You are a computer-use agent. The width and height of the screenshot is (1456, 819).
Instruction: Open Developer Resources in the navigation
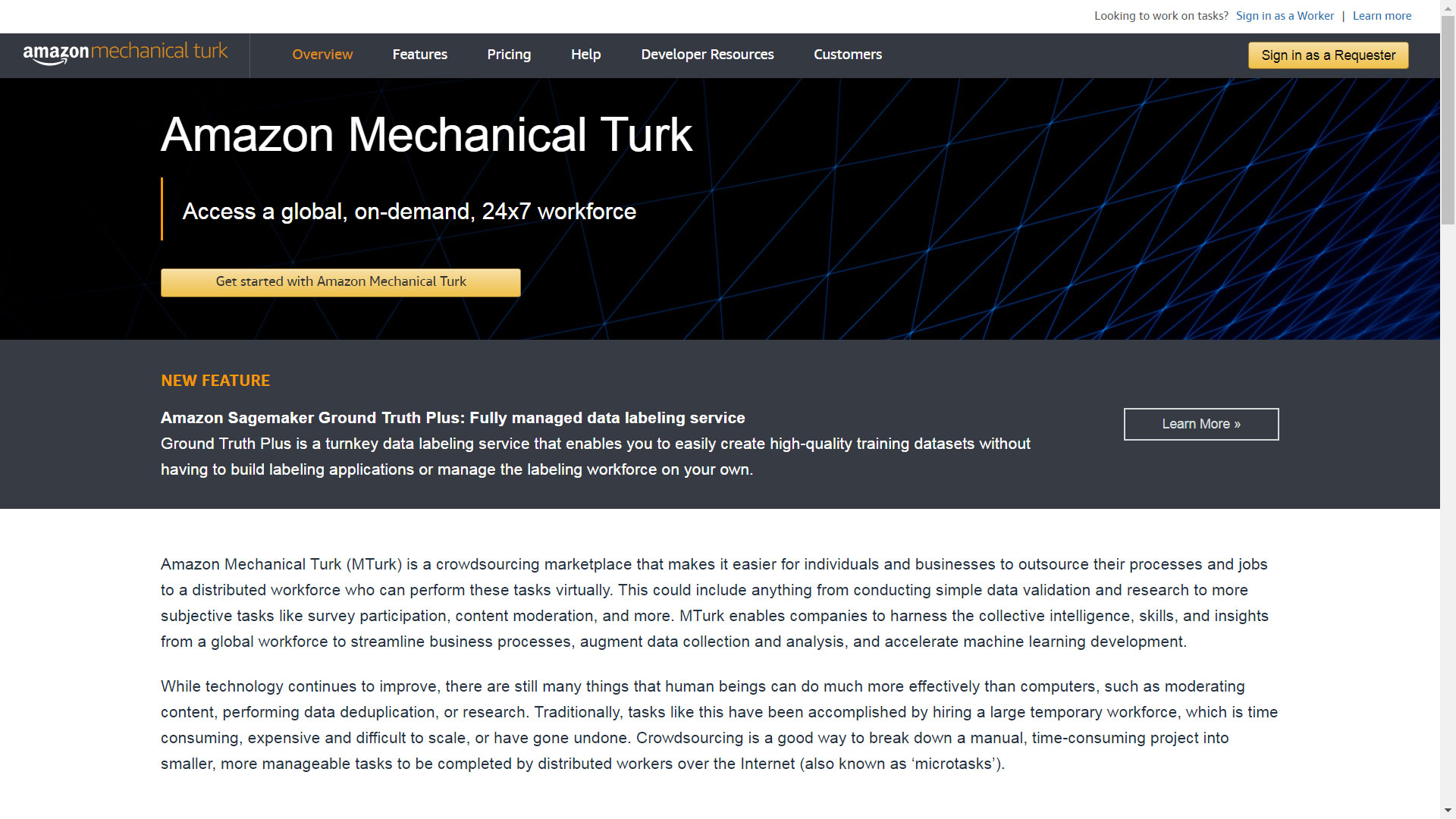pos(707,55)
